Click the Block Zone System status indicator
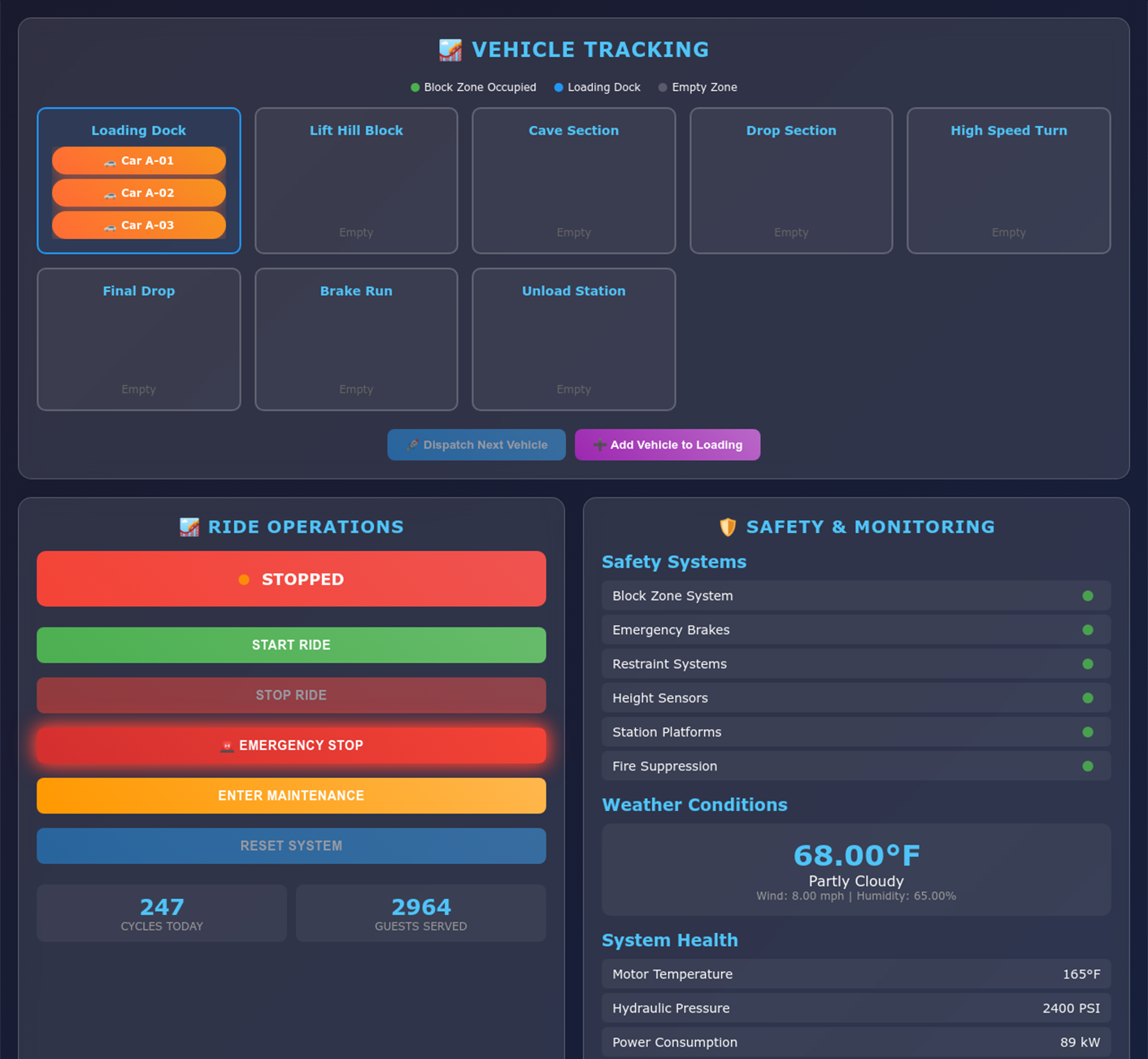Screen dimensions: 1148x1059 coord(1088,596)
